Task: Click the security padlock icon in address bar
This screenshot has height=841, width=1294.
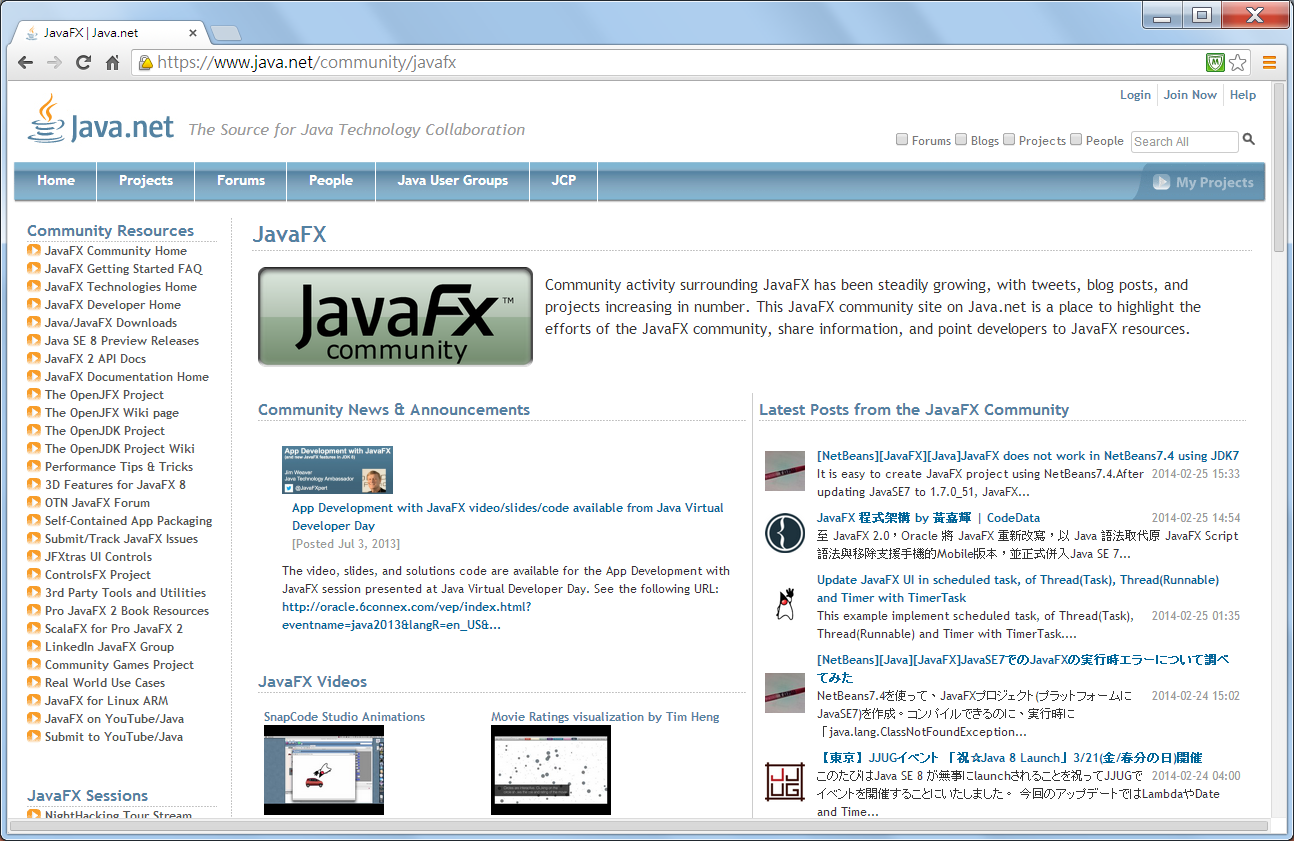Action: coord(146,62)
